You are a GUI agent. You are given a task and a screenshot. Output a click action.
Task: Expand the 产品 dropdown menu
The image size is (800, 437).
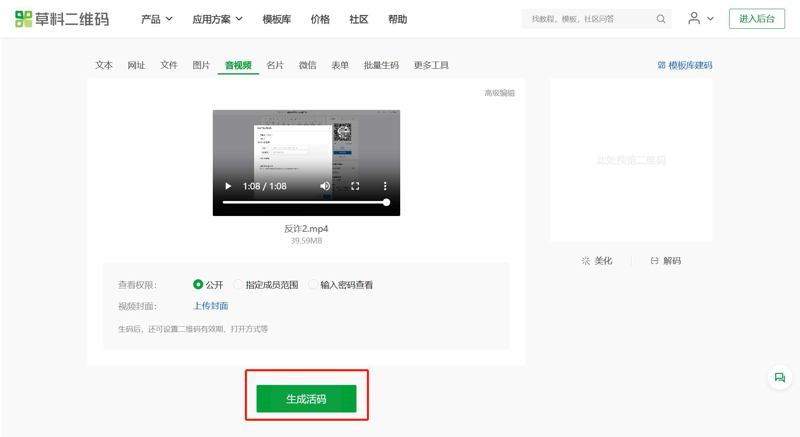coord(157,19)
